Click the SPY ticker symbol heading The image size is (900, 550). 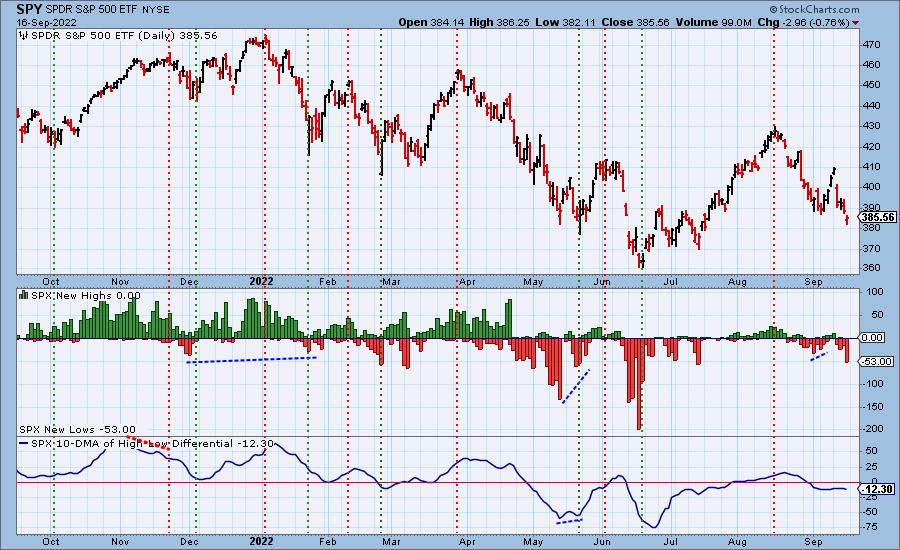pos(29,9)
